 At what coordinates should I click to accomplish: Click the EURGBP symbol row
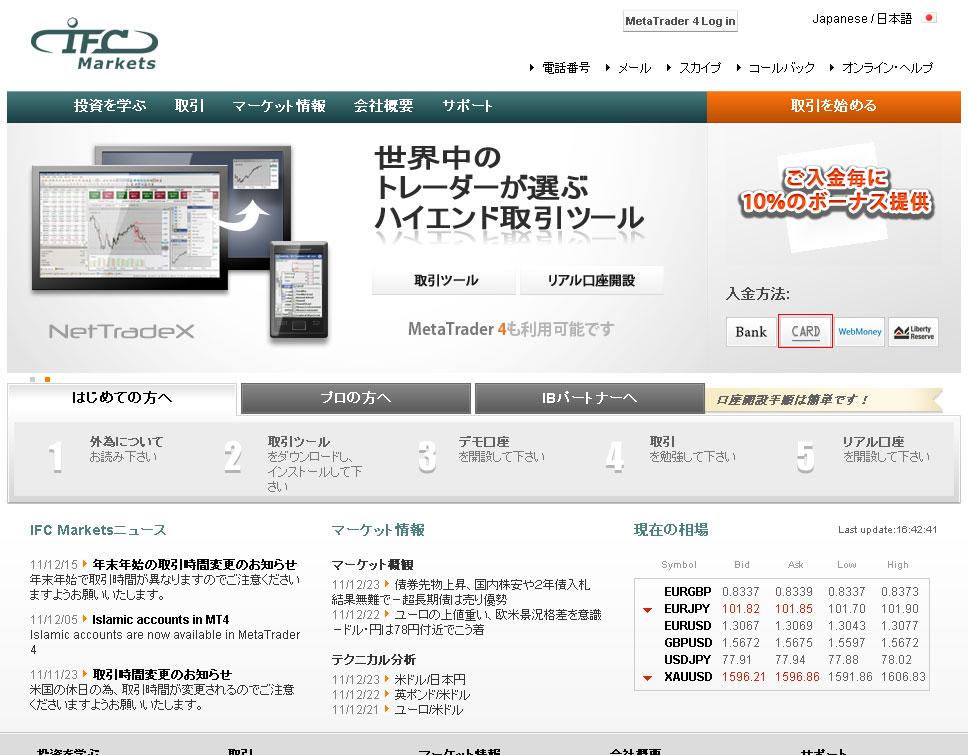(x=782, y=591)
